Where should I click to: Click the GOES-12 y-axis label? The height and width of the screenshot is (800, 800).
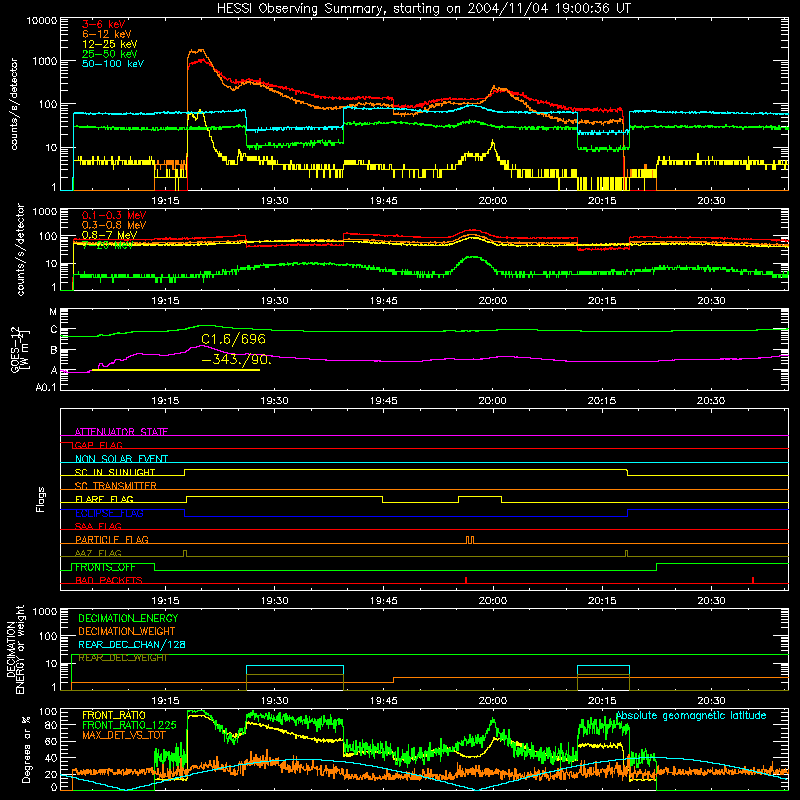click(19, 349)
